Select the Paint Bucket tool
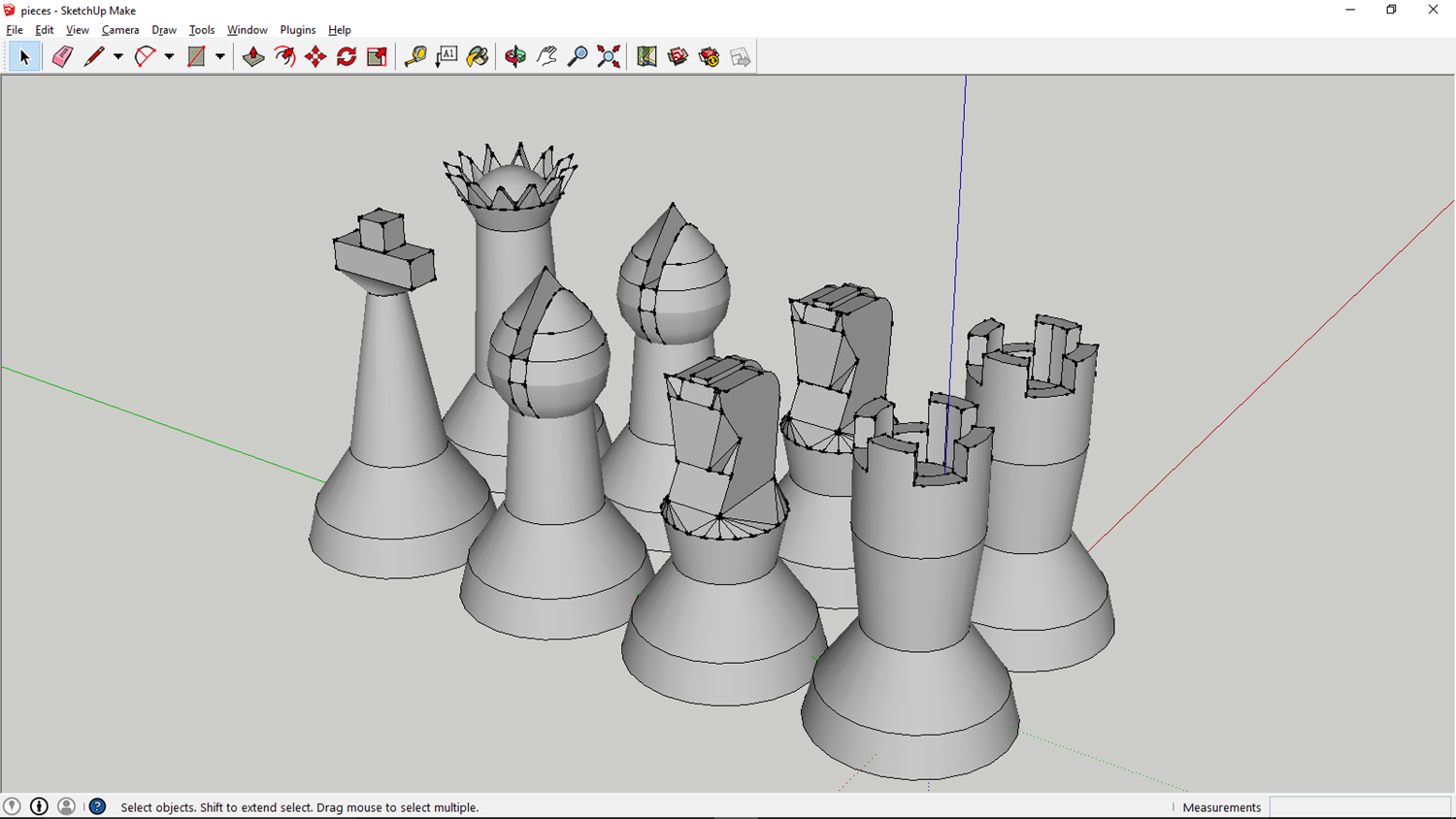The height and width of the screenshot is (819, 1456). pyautogui.click(x=478, y=56)
